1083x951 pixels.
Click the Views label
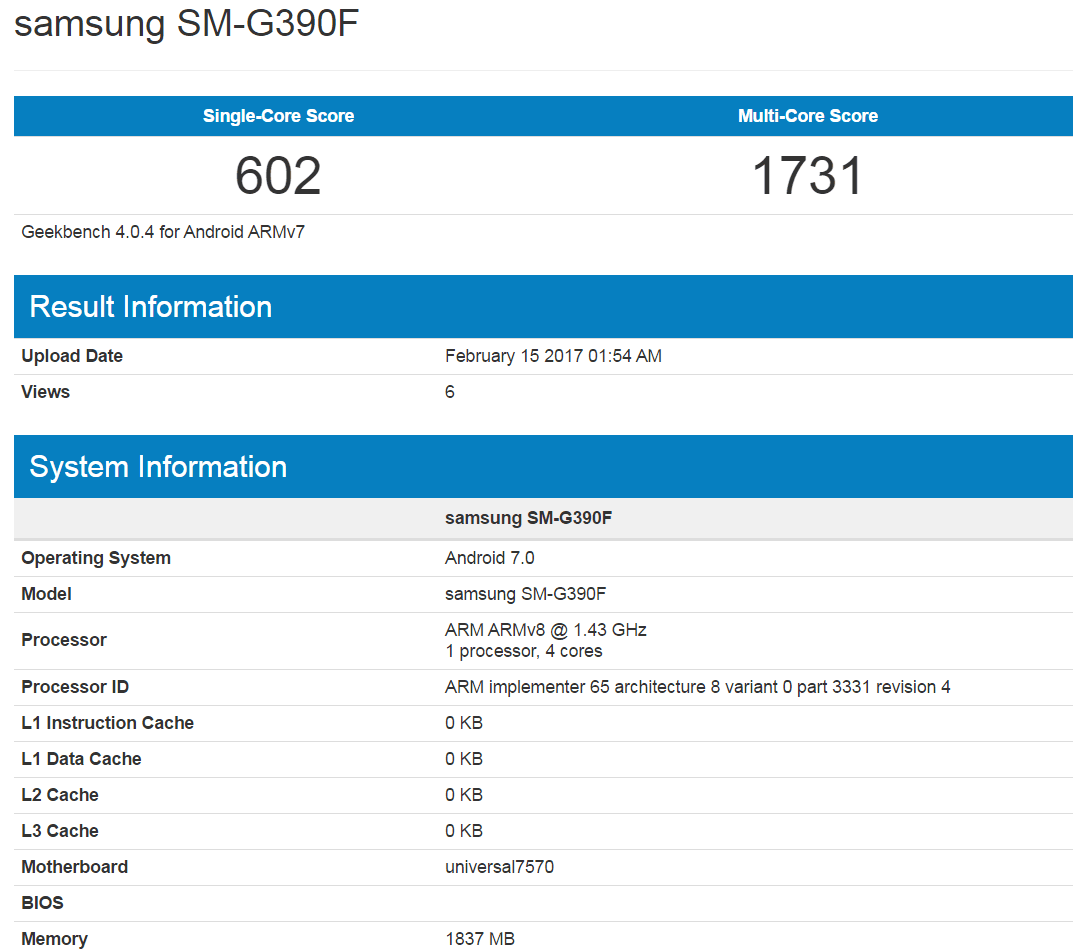point(46,392)
